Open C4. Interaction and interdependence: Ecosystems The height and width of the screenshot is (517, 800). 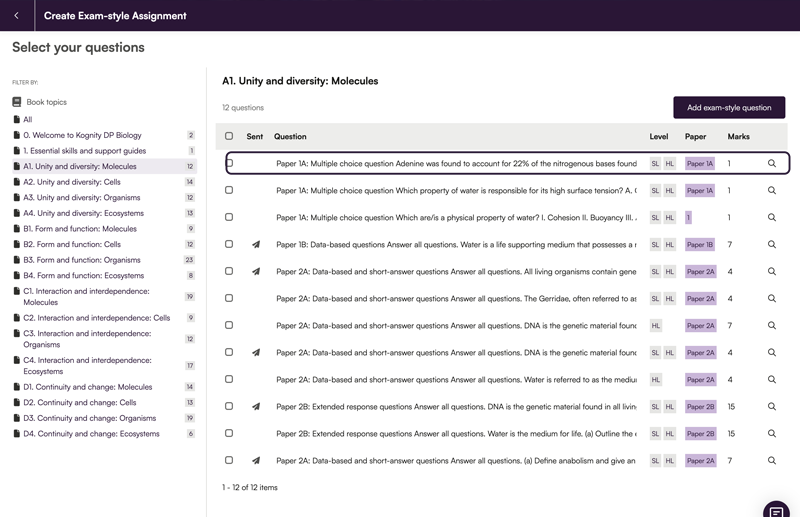coord(87,365)
